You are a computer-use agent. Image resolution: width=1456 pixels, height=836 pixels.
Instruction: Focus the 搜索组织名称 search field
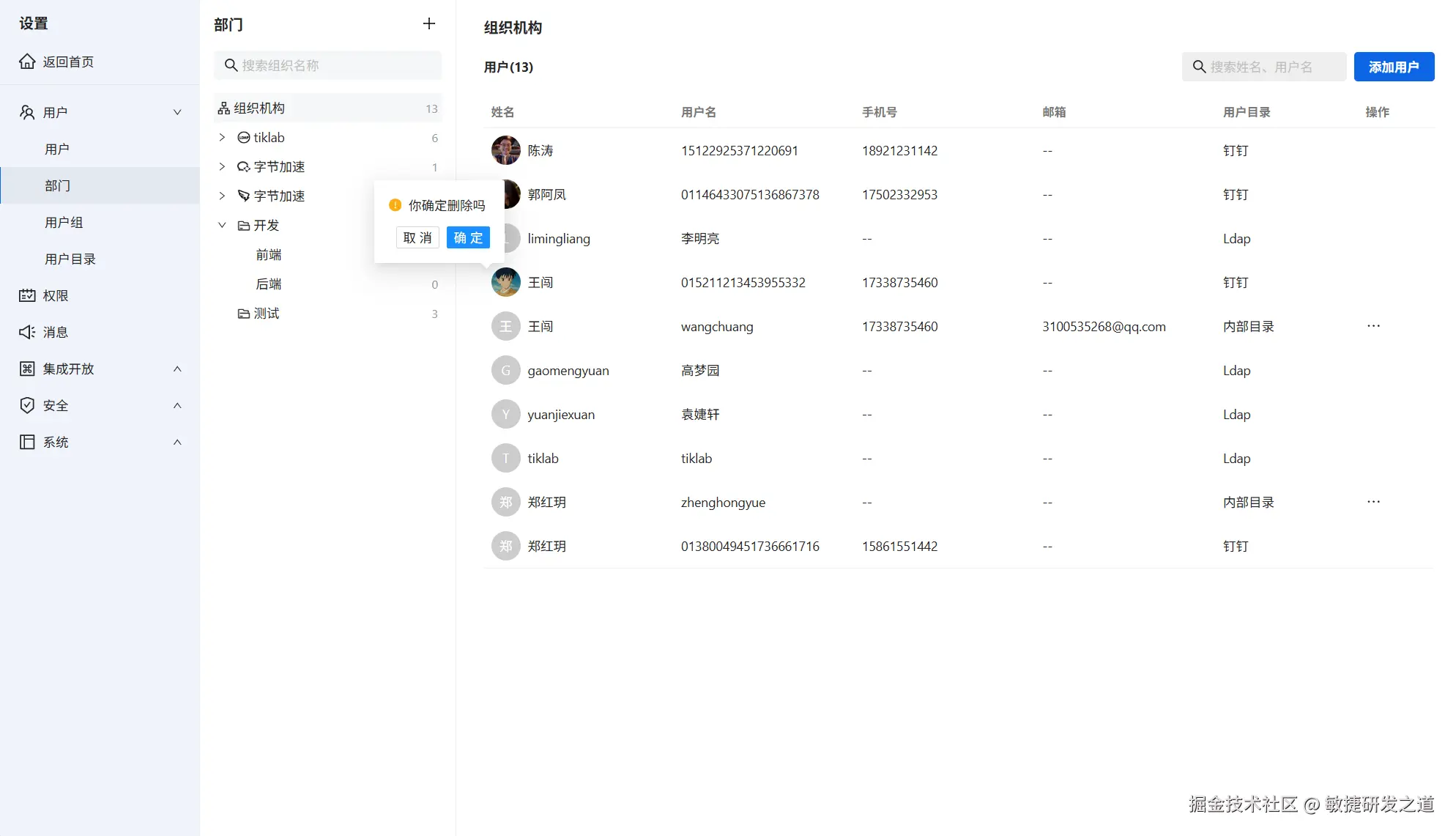coord(337,65)
